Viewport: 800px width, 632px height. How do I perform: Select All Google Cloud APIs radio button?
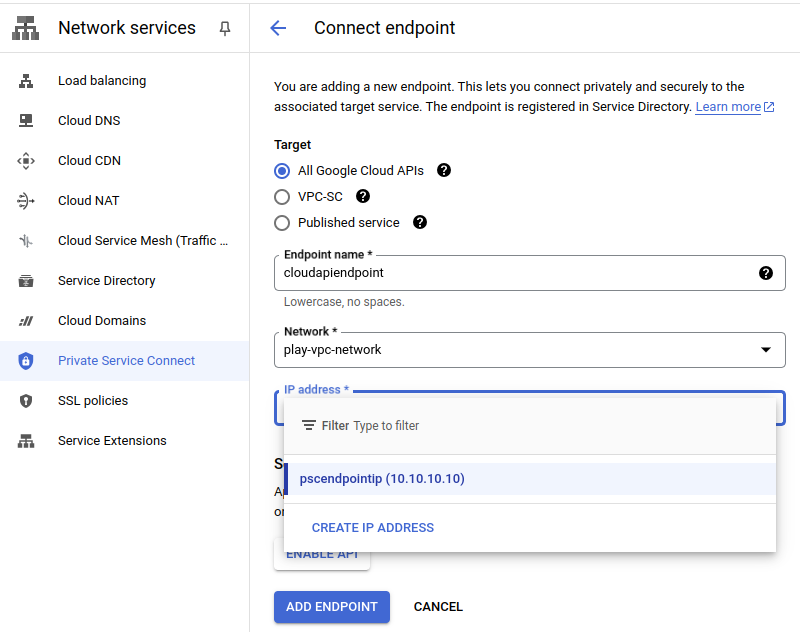pos(282,171)
